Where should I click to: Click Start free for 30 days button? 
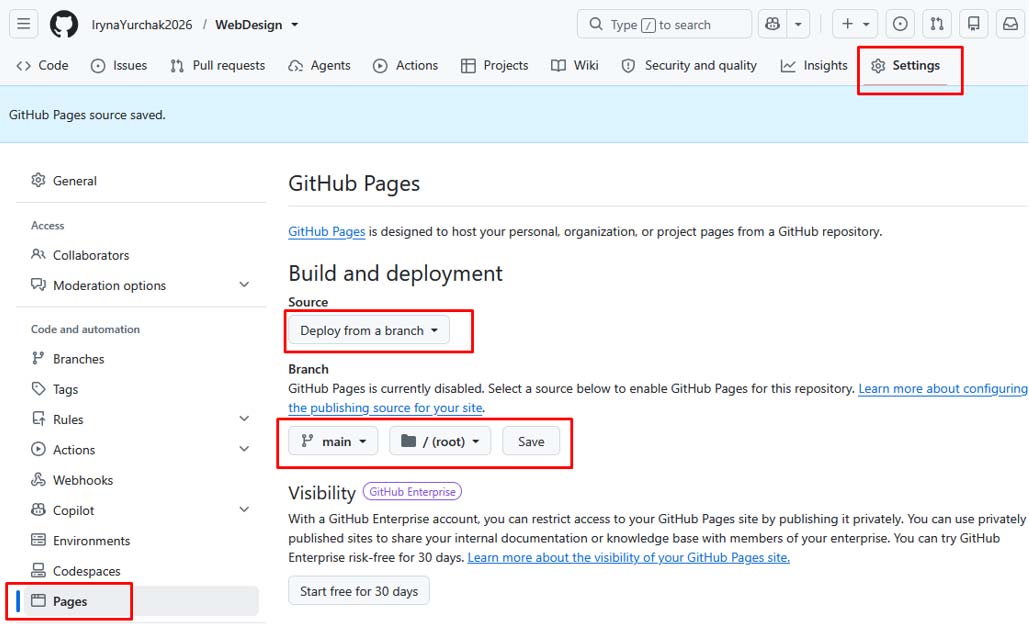click(x=359, y=591)
